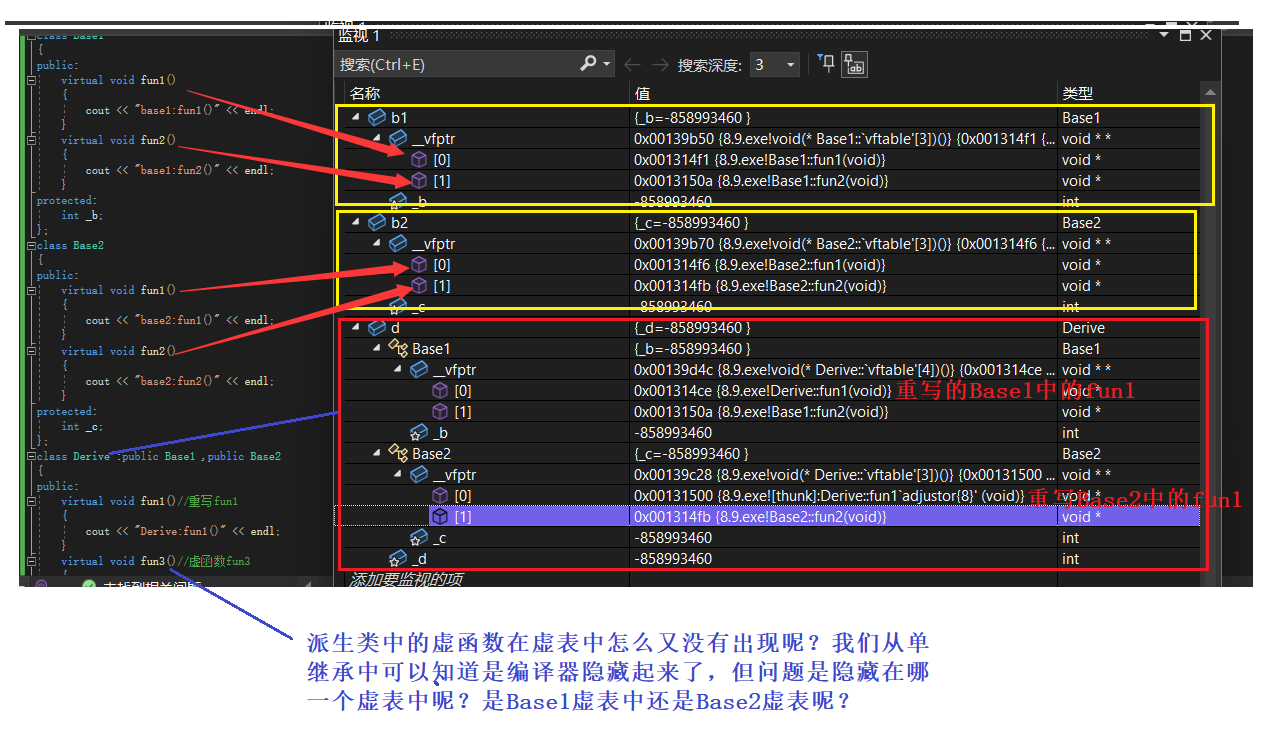Image resolution: width=1285 pixels, height=756 pixels.
Task: Collapse the __vfptr node valued 0x00139d4c
Action: point(398,370)
